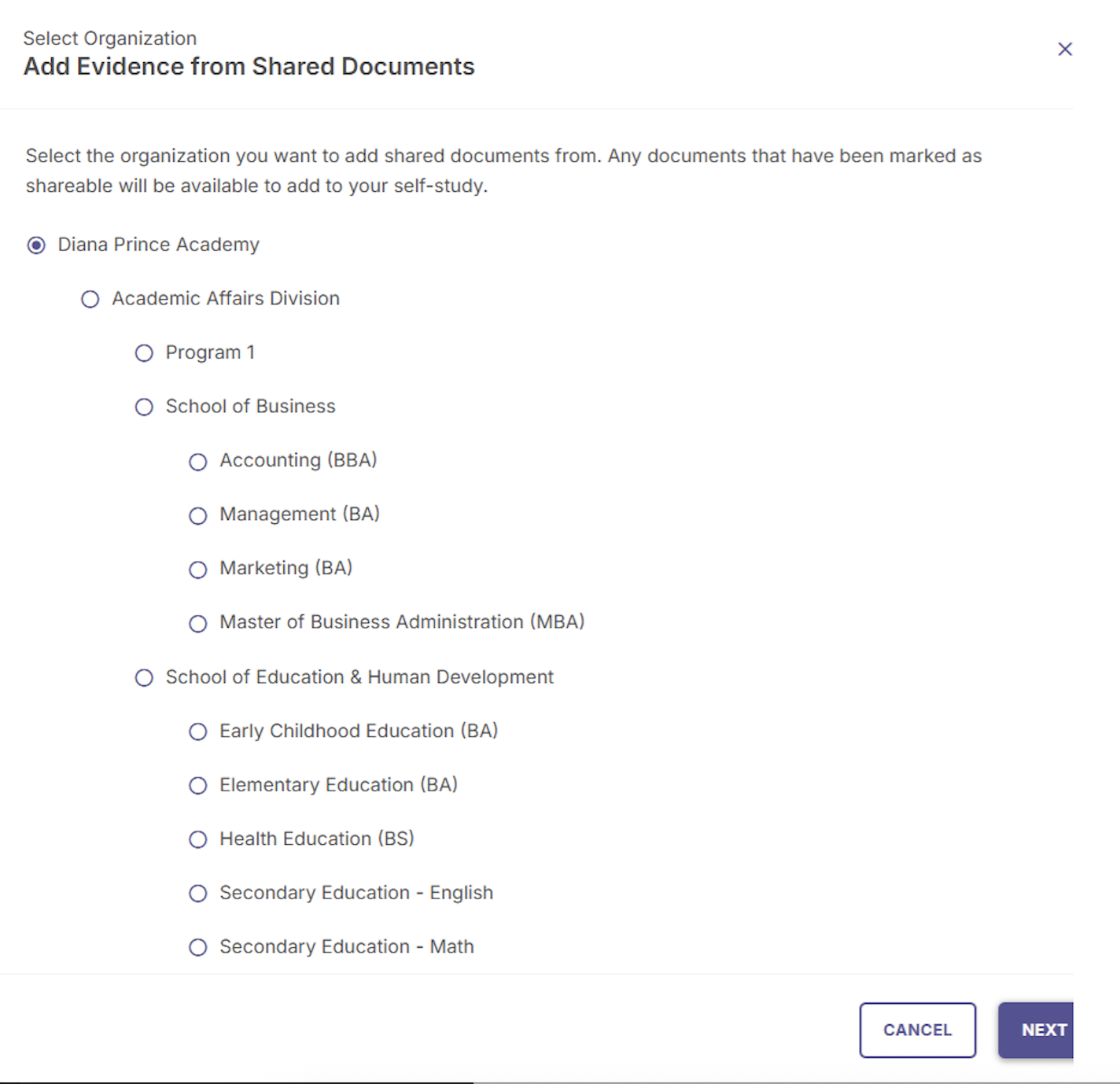Click the Cancel button
The width and height of the screenshot is (1120, 1084).
pos(917,1030)
